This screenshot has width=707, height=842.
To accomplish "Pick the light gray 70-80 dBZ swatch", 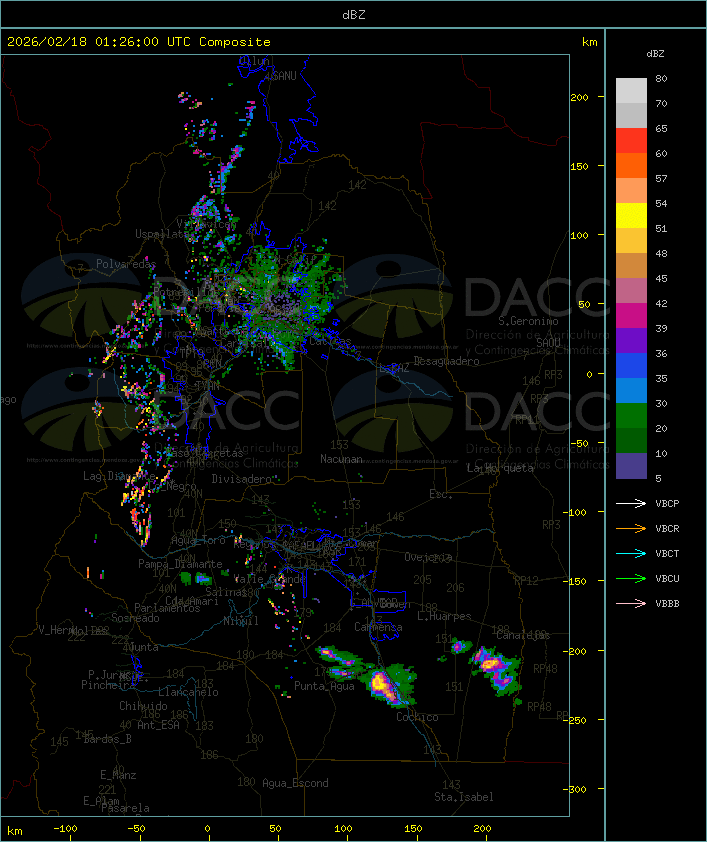I will pyautogui.click(x=631, y=91).
